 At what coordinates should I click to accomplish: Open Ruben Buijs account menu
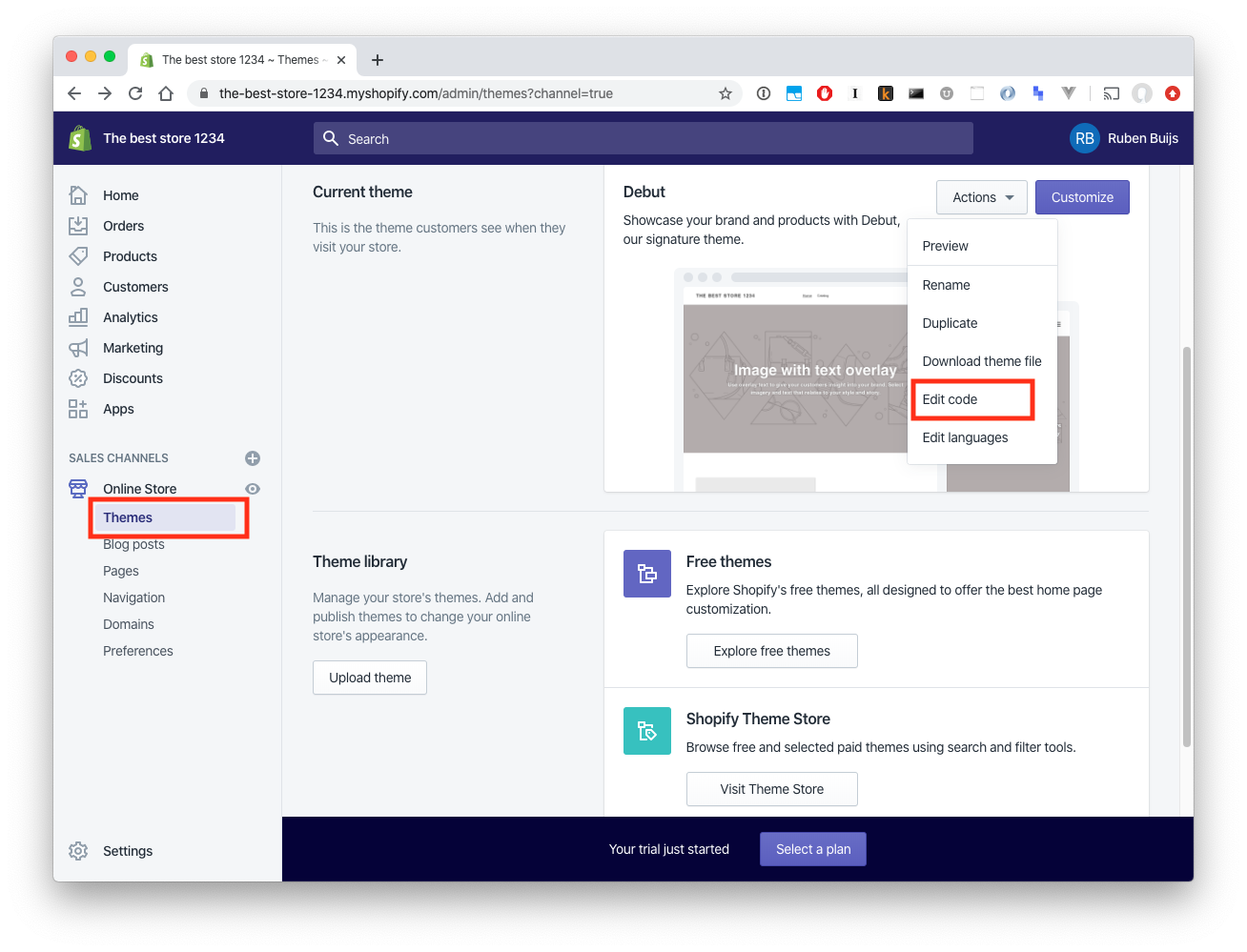[1124, 138]
